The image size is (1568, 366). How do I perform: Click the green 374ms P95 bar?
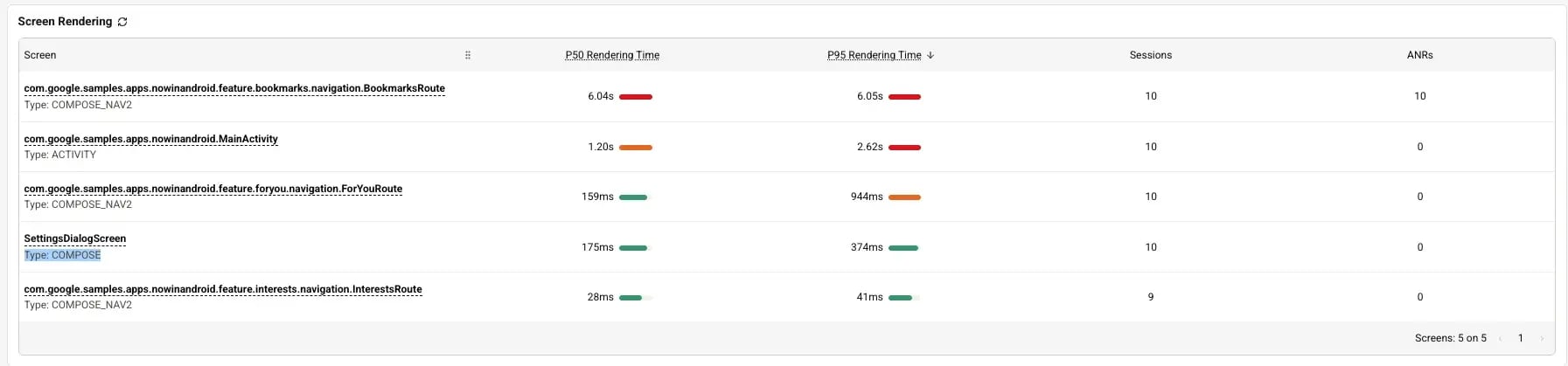pos(904,248)
